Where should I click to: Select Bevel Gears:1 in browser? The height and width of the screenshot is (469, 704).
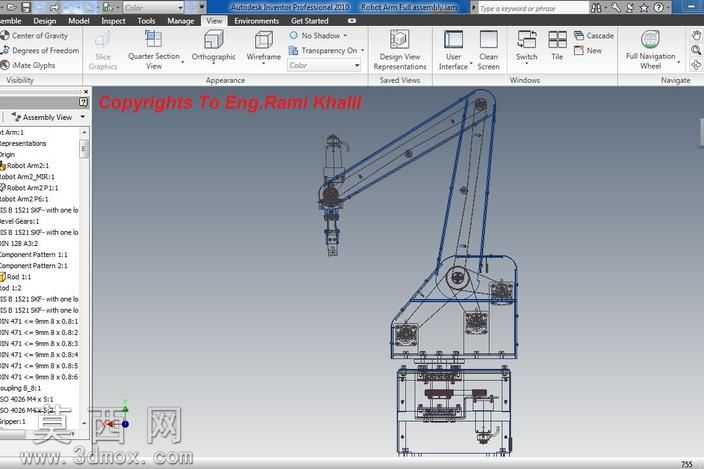coord(19,221)
